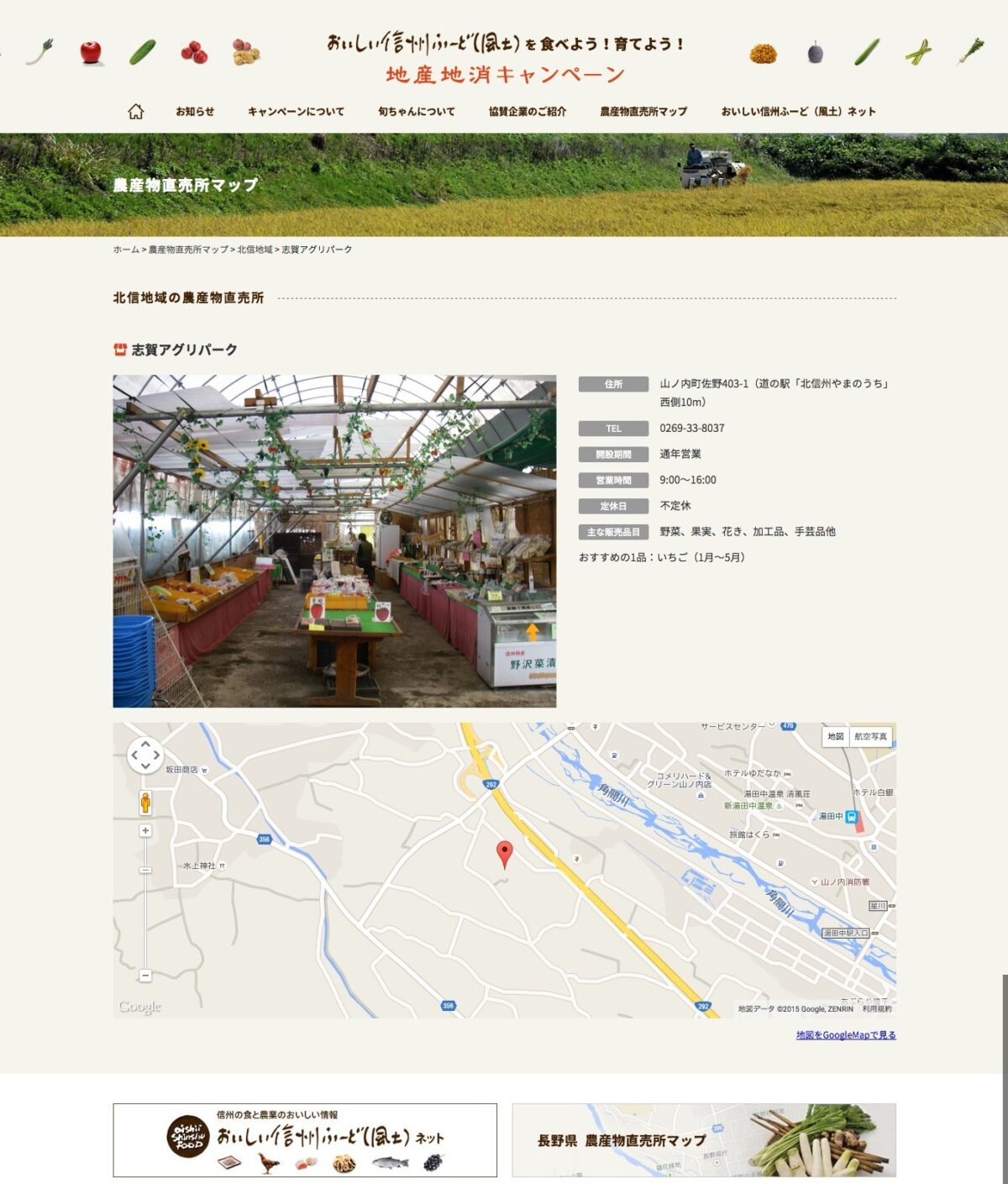Open キャンペーンについて menu item

pos(296,112)
